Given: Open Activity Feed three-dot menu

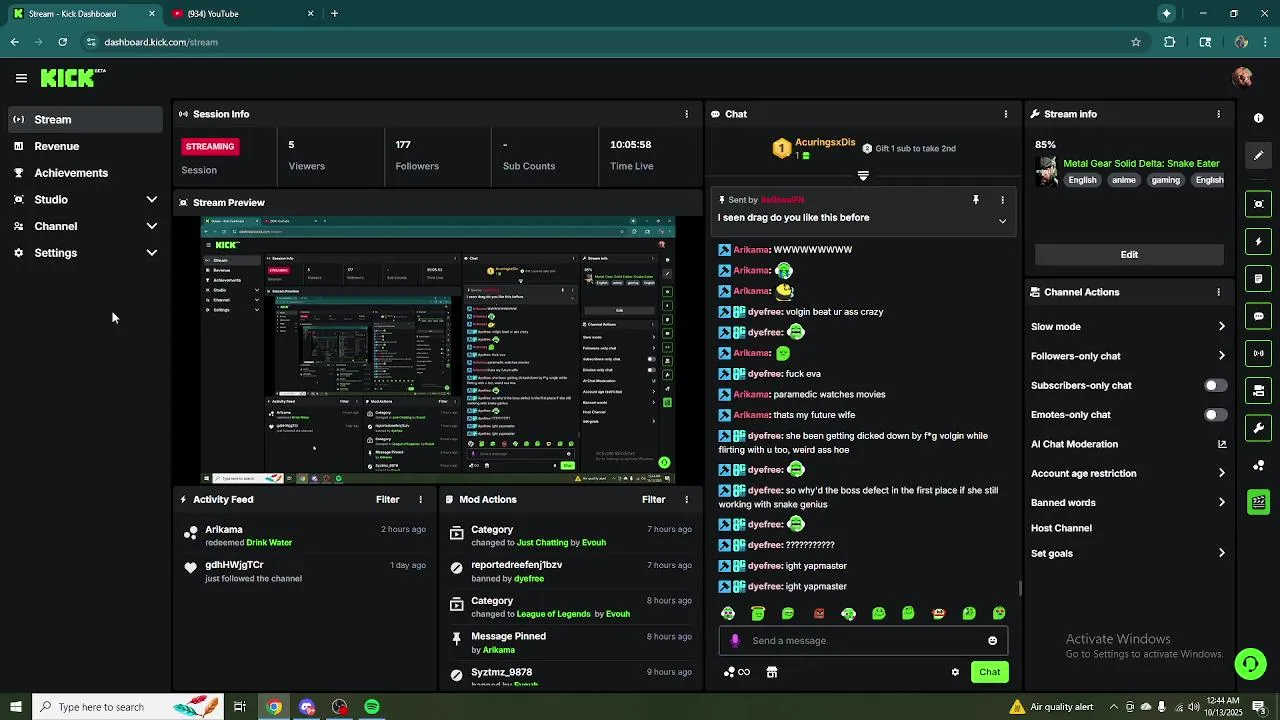Looking at the screenshot, I should click(420, 500).
